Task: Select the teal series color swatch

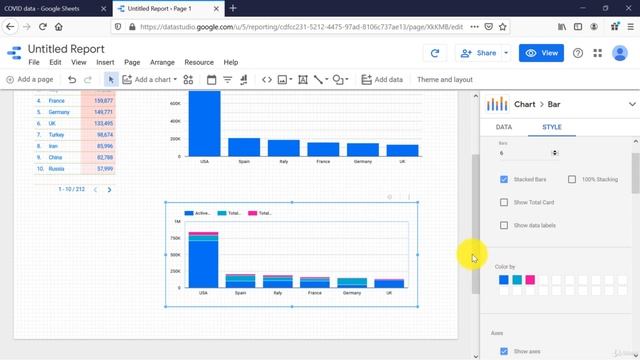Action: 517,280
